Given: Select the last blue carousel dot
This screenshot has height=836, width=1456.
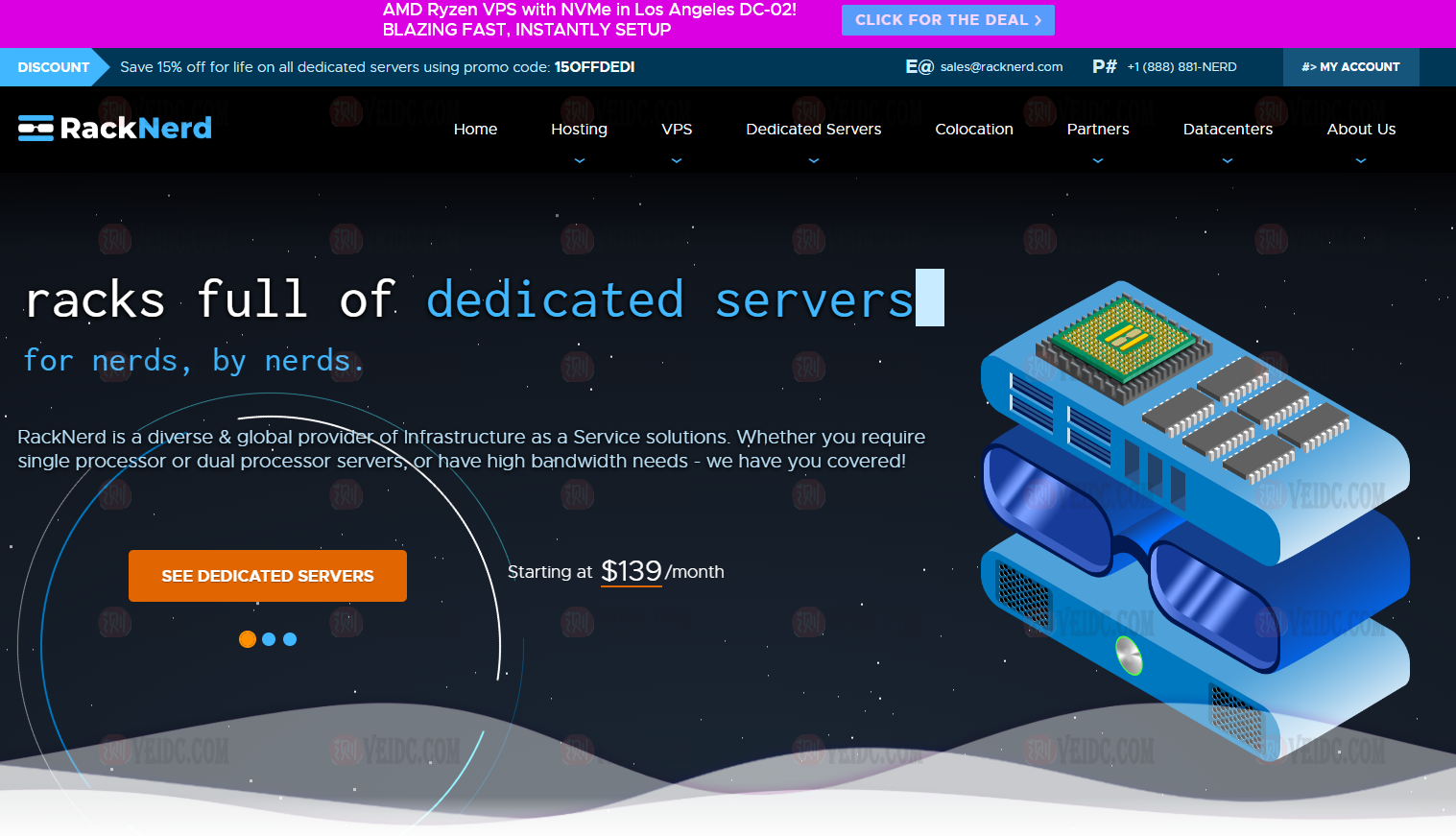Looking at the screenshot, I should click(290, 639).
